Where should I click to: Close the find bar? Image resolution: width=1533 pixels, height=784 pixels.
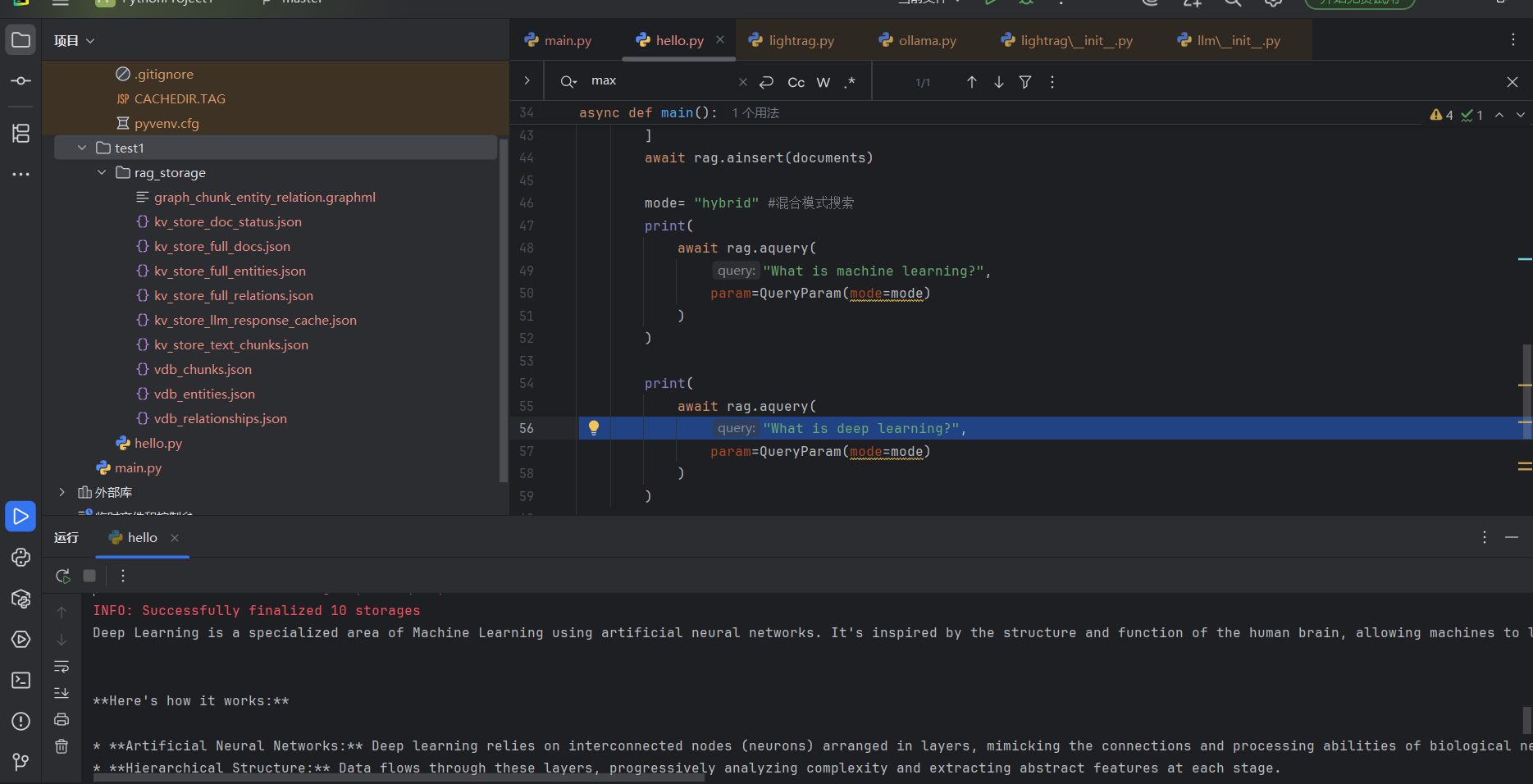[x=1512, y=82]
